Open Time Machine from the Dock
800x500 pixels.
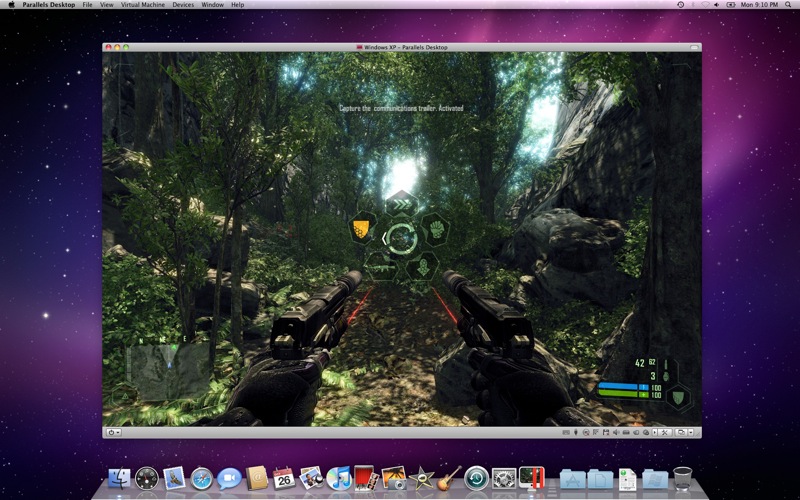pyautogui.click(x=477, y=479)
